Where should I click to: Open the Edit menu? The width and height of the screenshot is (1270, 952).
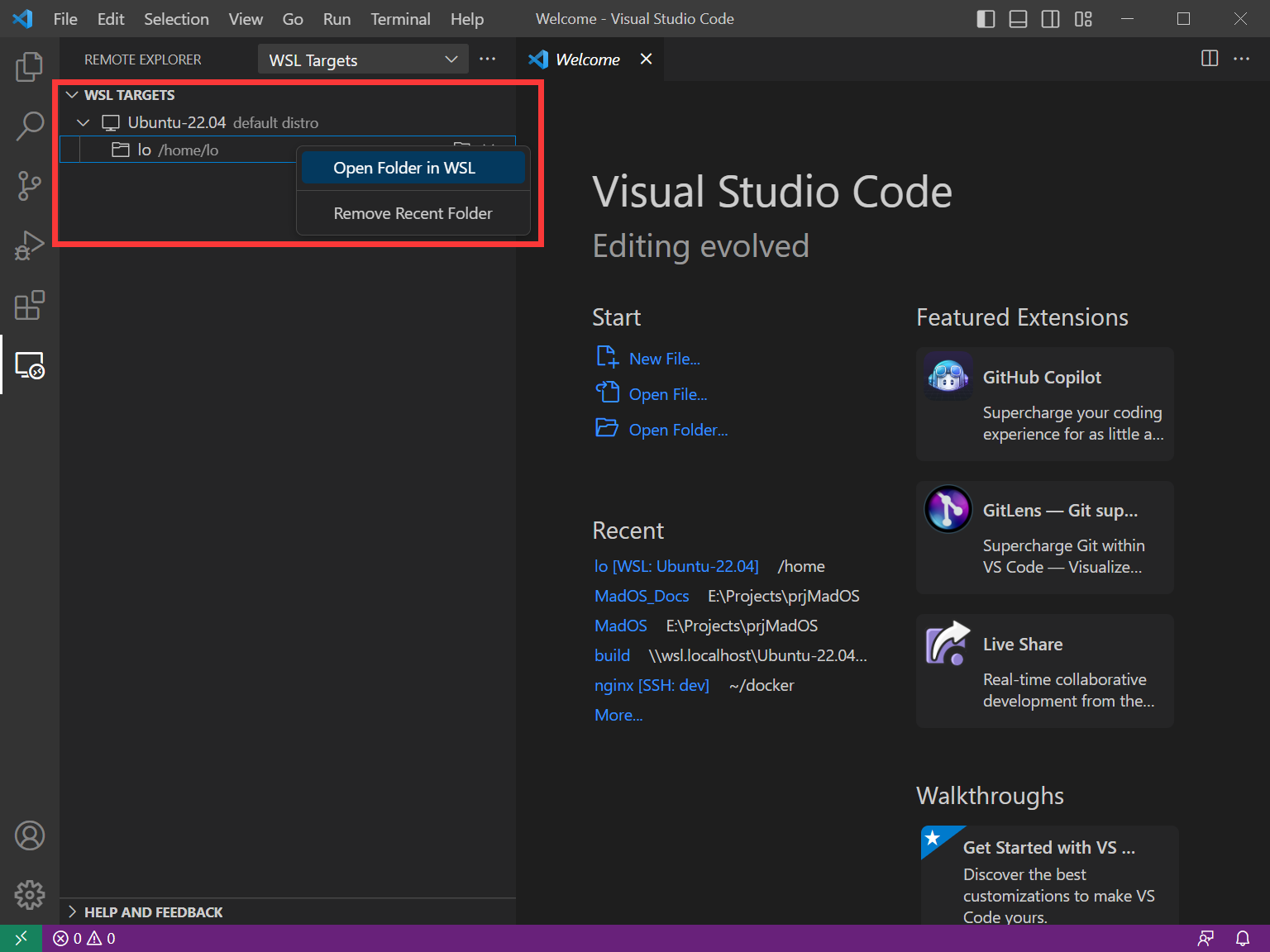click(111, 19)
